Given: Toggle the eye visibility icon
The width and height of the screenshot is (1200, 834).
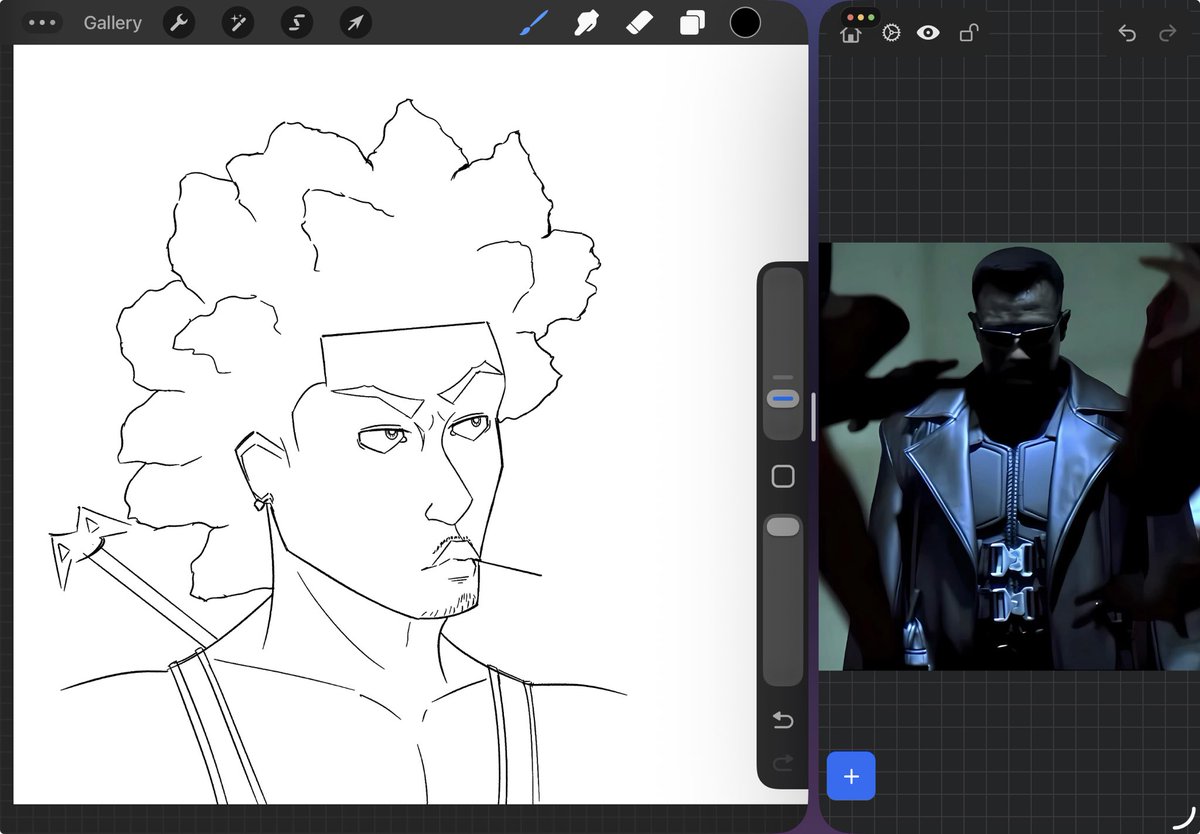Looking at the screenshot, I should [928, 33].
